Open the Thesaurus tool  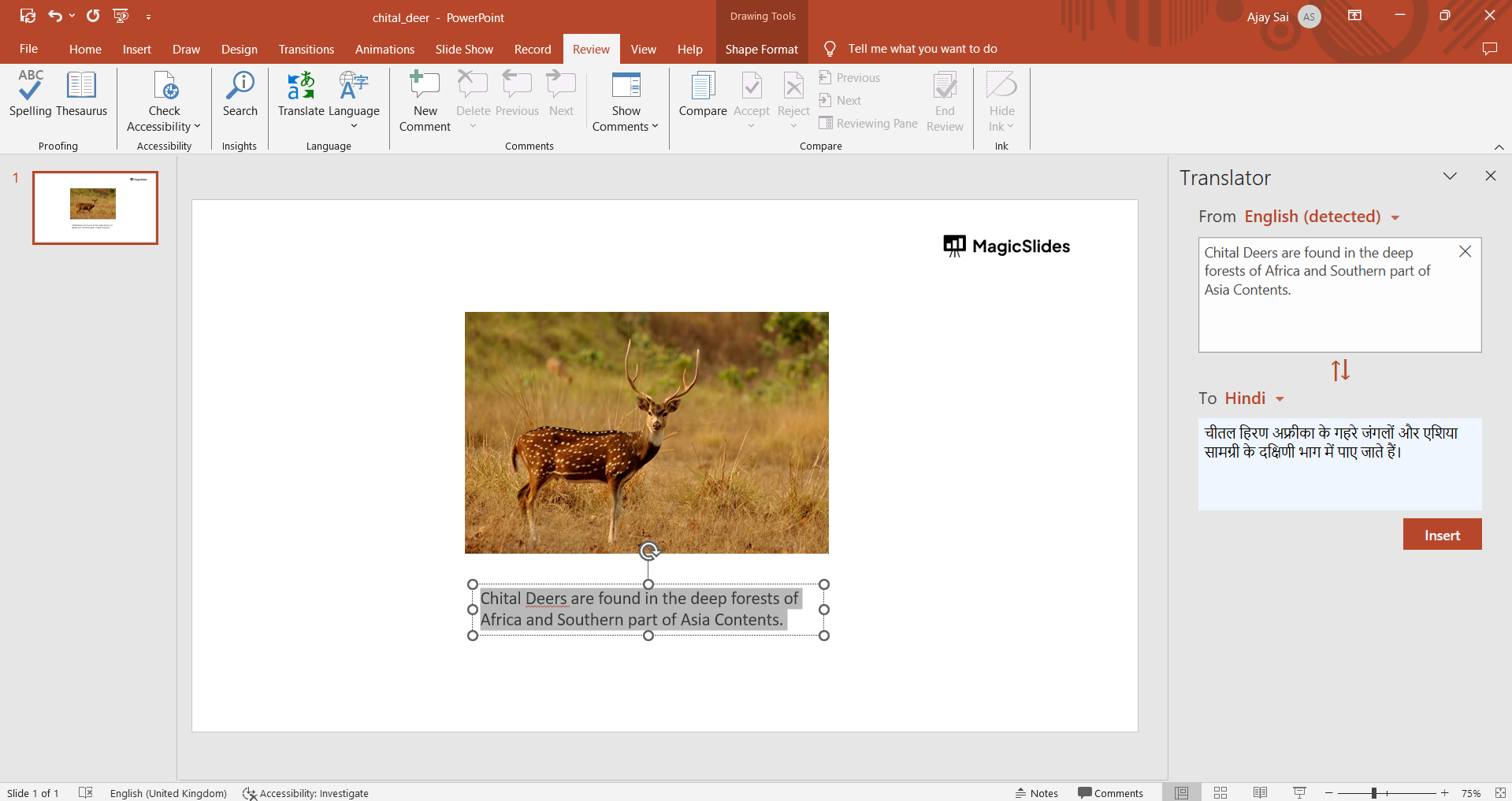pos(81,94)
